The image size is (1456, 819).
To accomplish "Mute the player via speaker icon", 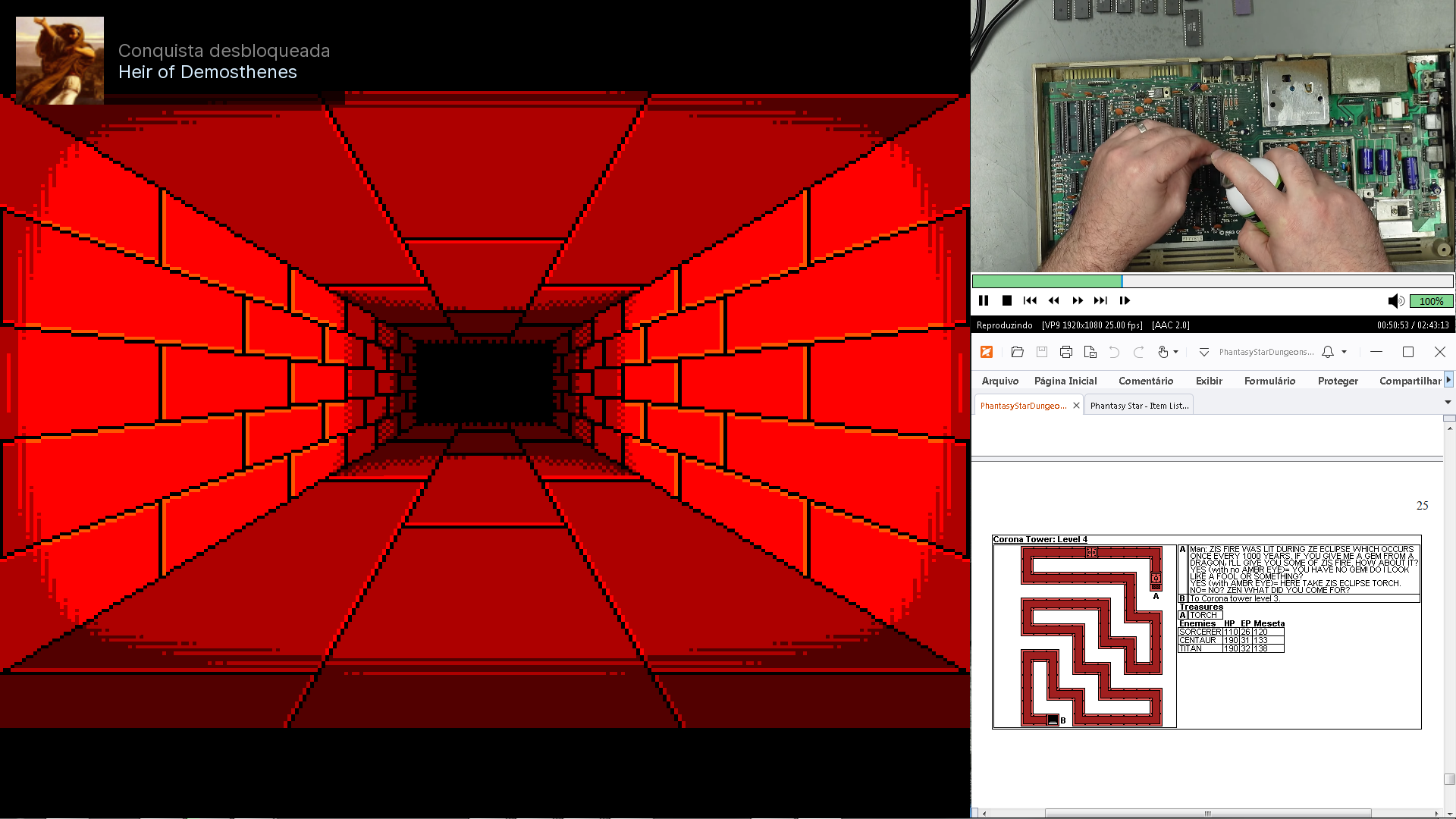I will tap(1395, 301).
